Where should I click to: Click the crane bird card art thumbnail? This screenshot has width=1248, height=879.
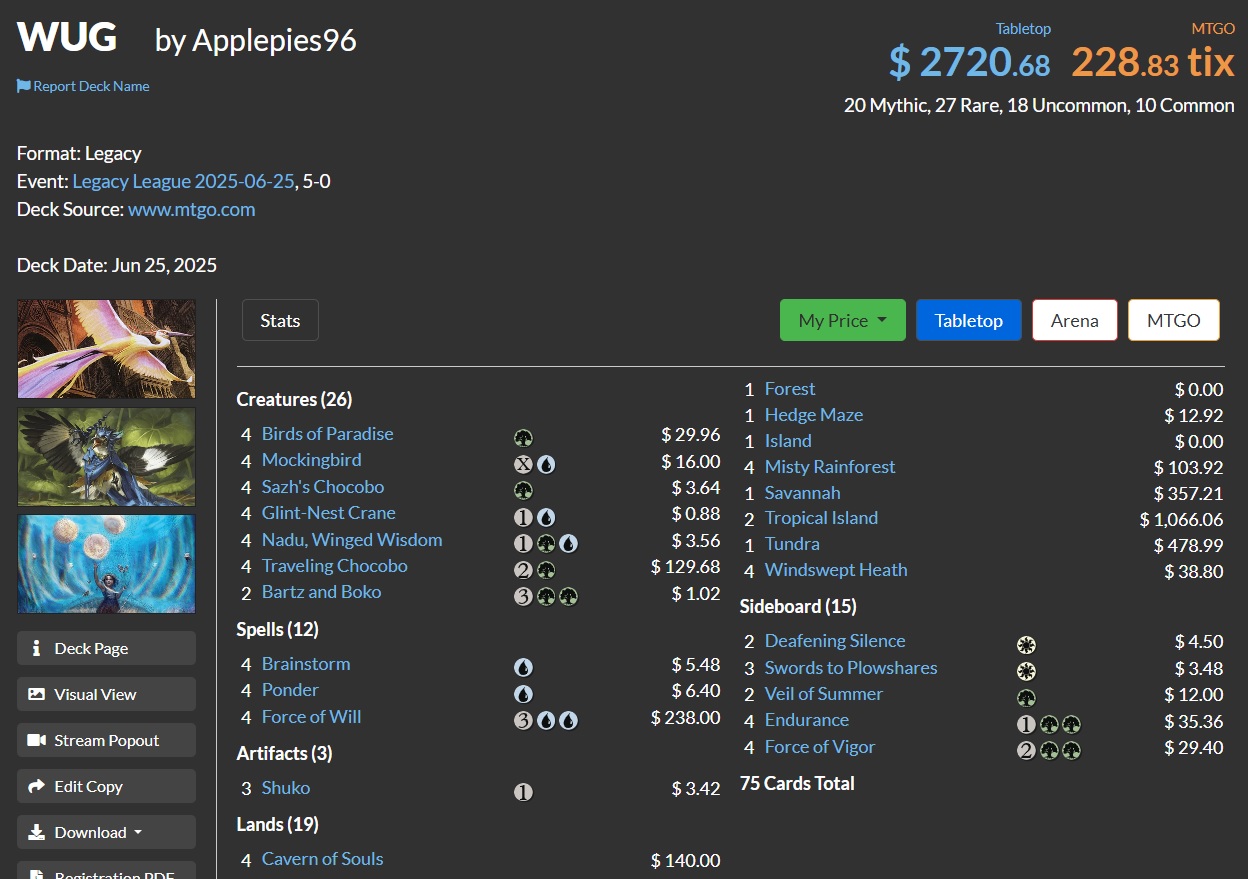coord(106,349)
